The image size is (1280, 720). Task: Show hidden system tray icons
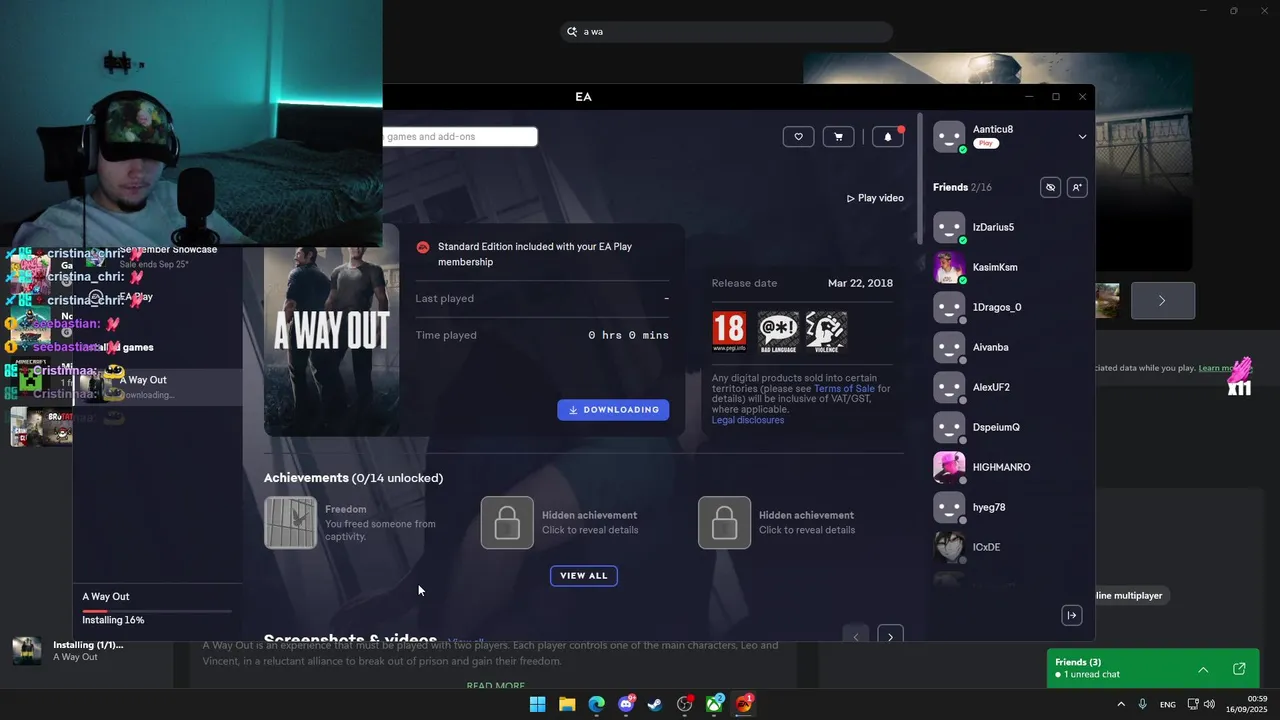1121,704
